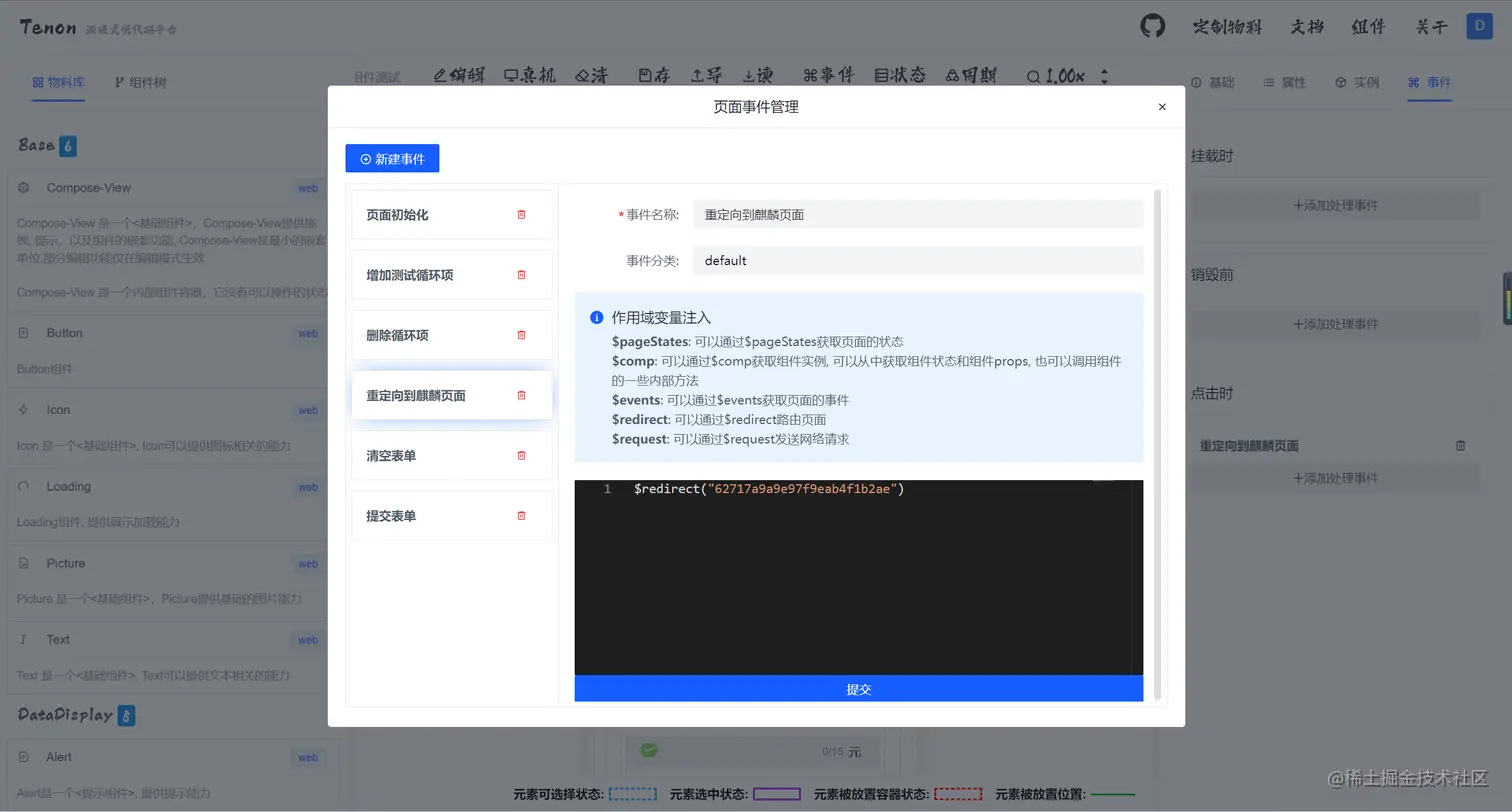Delete the 提交表单 event
This screenshot has height=812, width=1512.
coord(521,515)
